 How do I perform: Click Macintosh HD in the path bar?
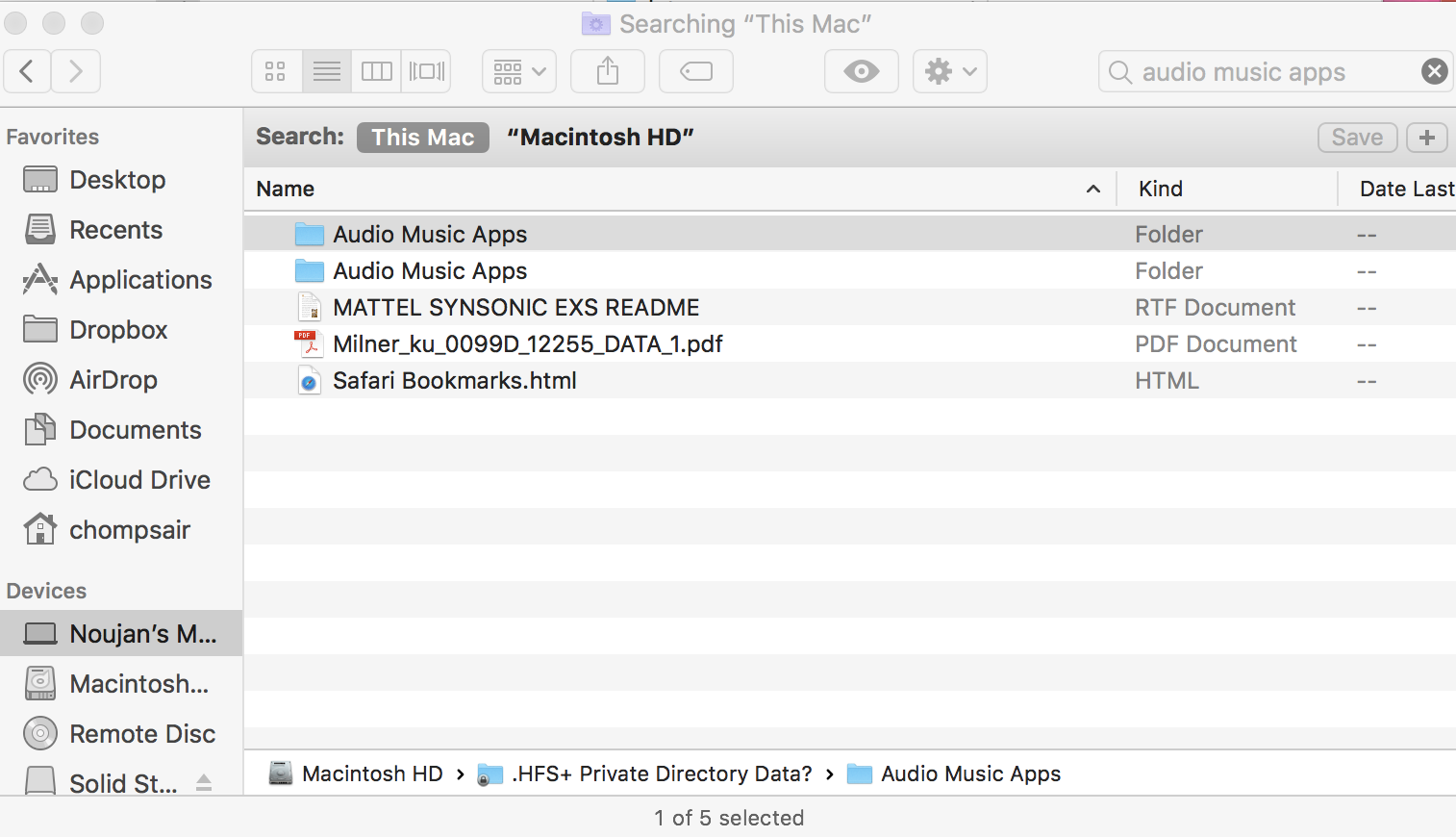pos(356,774)
